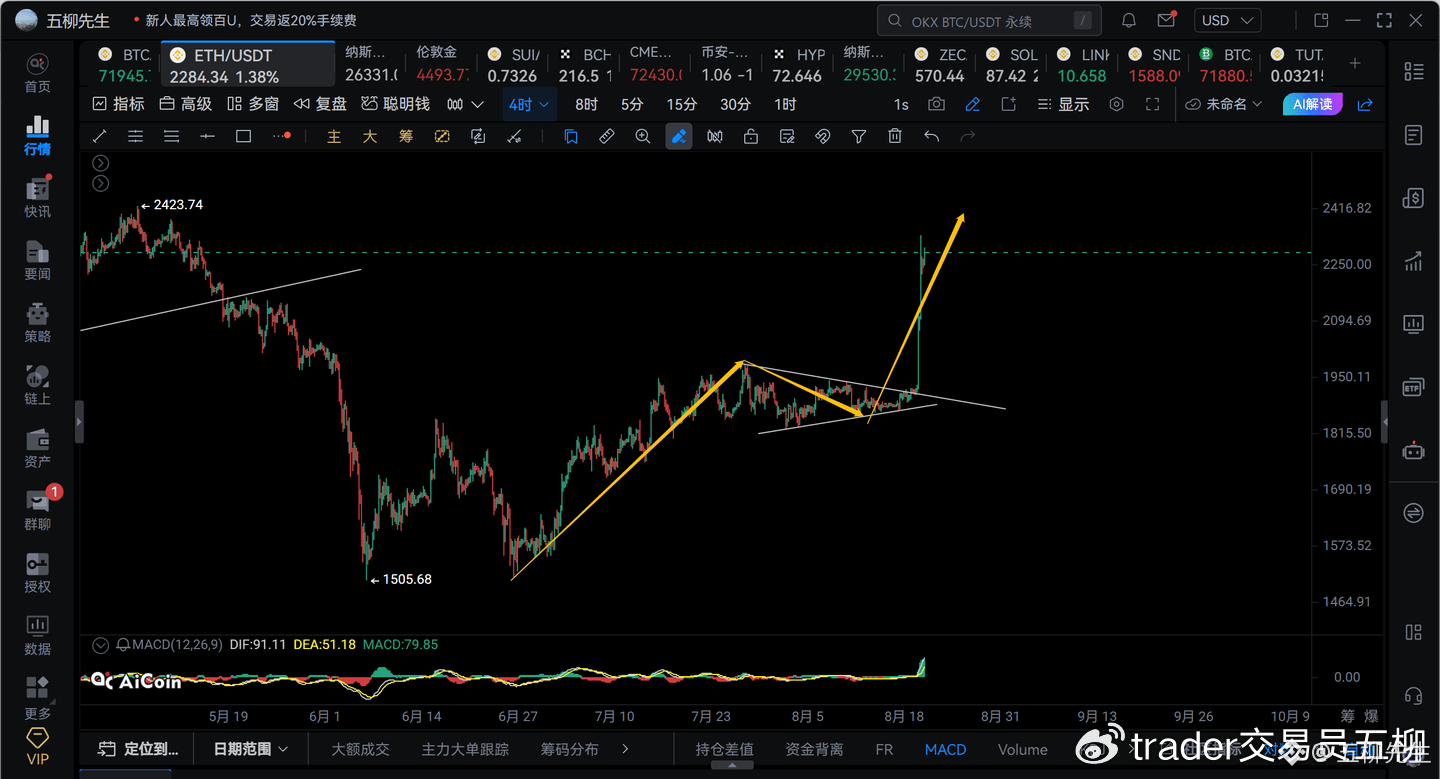Screen dimensions: 1440x779
Task: Collapse the MACD indicator pane arrow
Action: [x=100, y=645]
